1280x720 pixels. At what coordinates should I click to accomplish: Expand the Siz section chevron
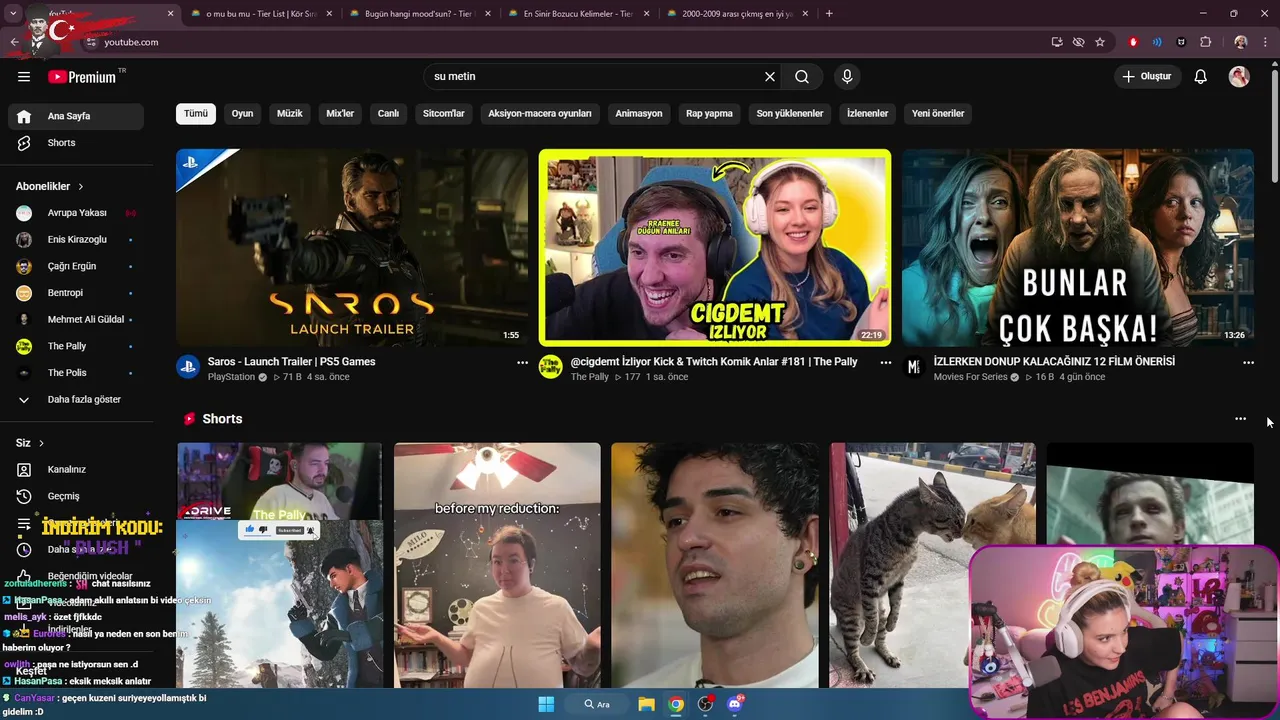click(41, 443)
